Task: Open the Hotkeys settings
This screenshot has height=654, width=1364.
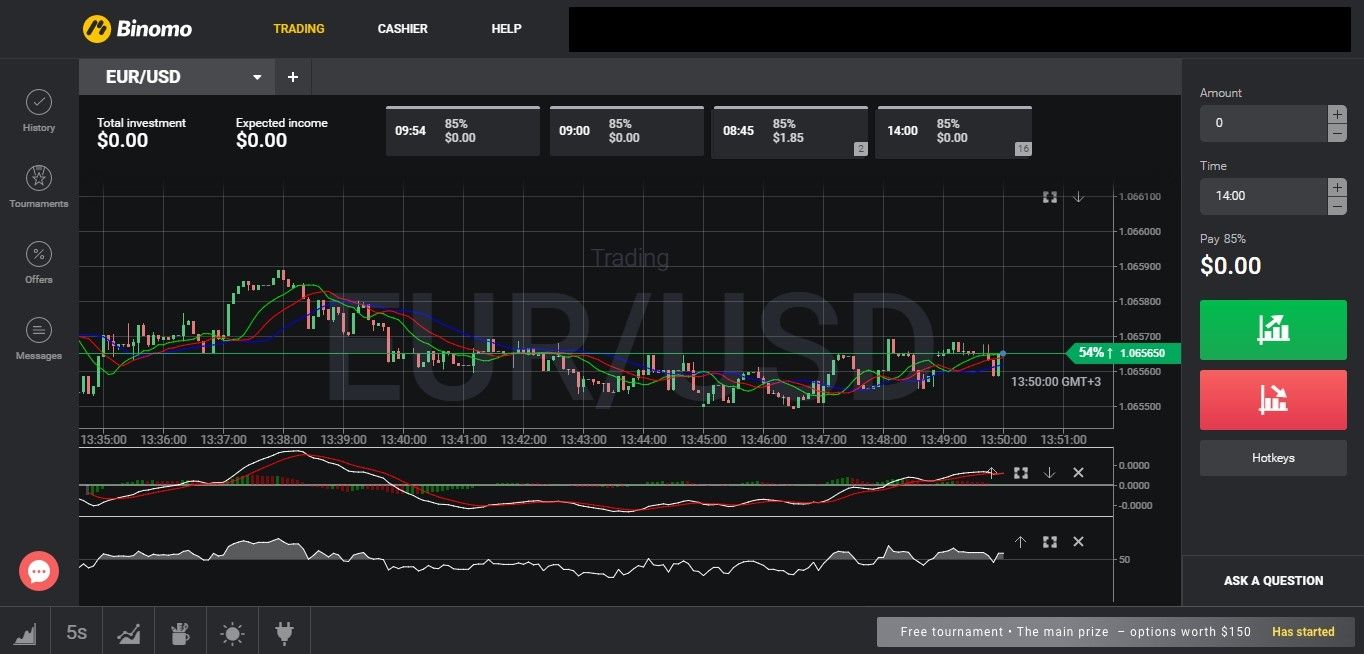Action: point(1273,458)
